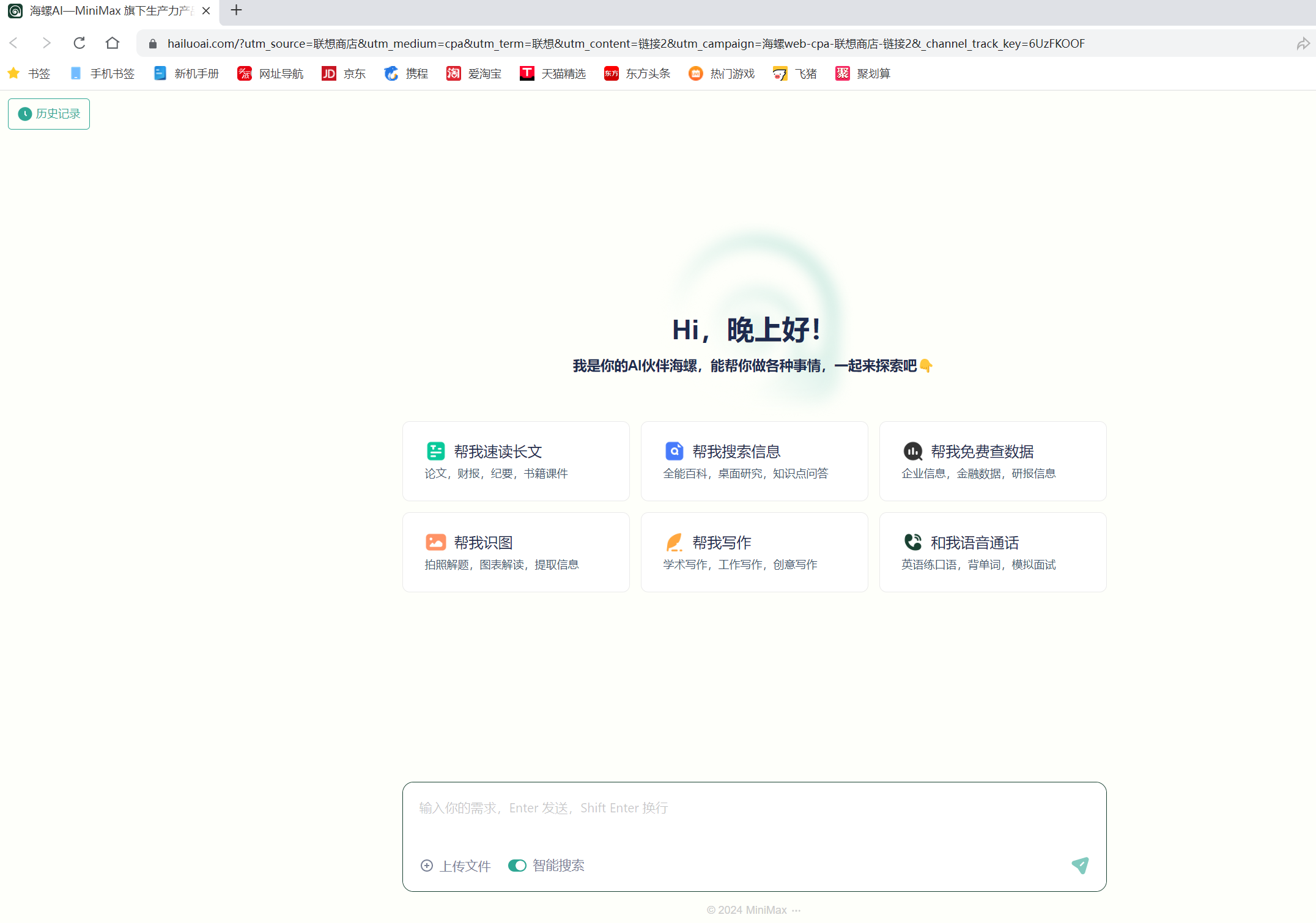The width and height of the screenshot is (1316, 923).
Task: Click the orange 帮我识图 picture icon
Action: (x=436, y=542)
